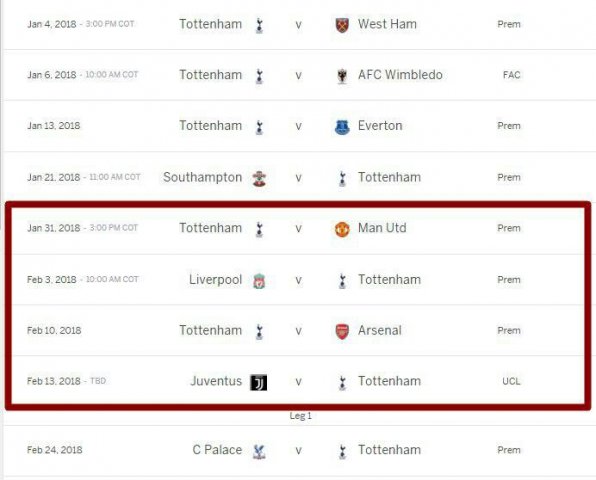Click the Southampton club crest

260,178
